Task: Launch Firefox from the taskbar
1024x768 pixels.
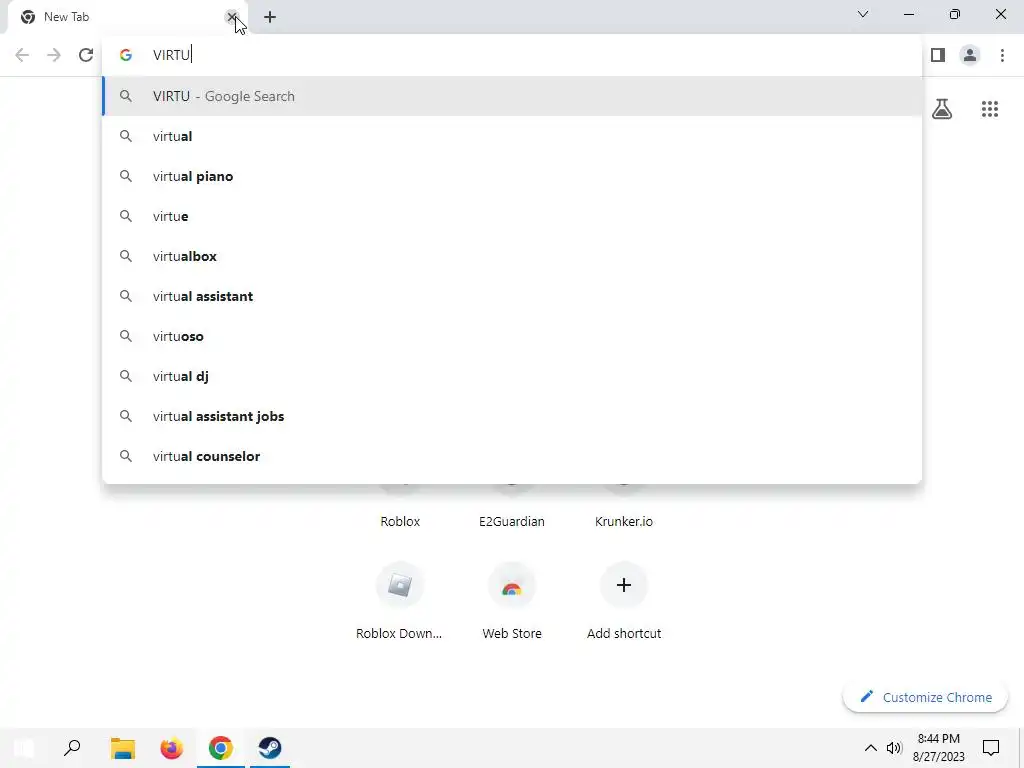Action: (172, 748)
